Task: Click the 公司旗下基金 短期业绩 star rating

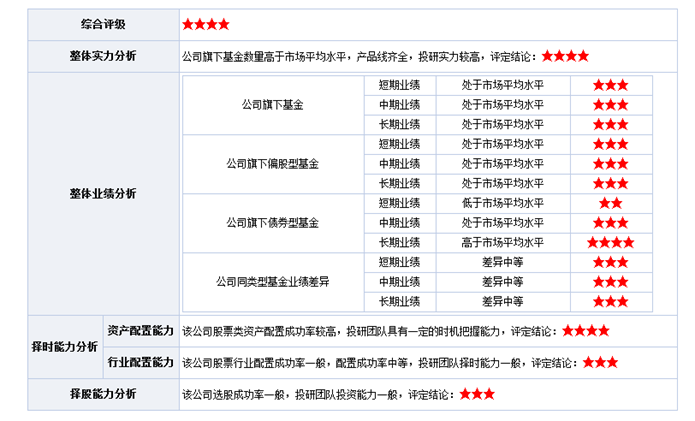Action: (610, 85)
